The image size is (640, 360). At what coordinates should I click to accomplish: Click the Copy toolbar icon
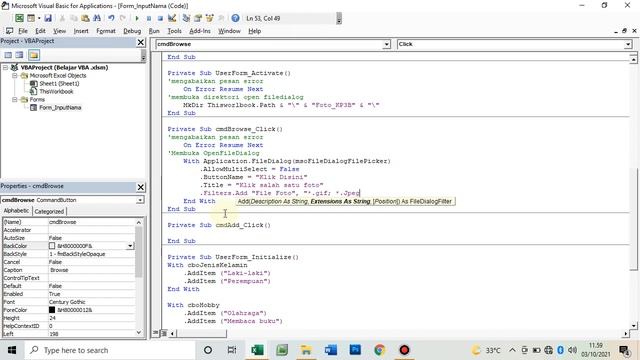pyautogui.click(x=74, y=18)
